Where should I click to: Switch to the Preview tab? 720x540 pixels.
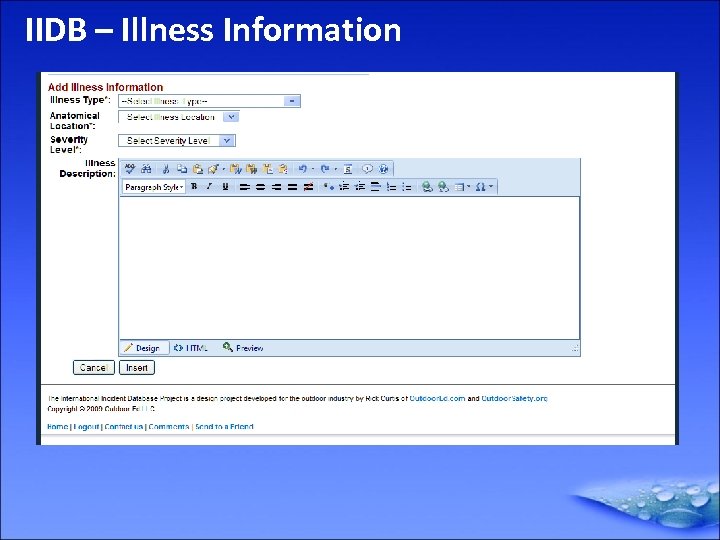(x=243, y=348)
